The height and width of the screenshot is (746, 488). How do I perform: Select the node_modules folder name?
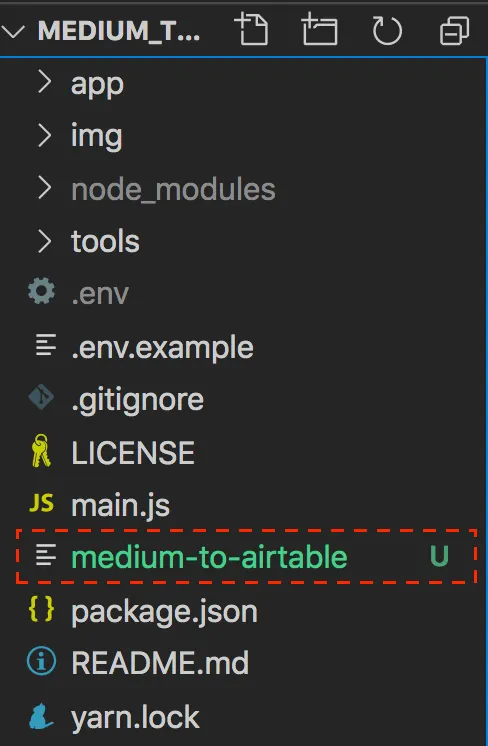[x=173, y=189]
